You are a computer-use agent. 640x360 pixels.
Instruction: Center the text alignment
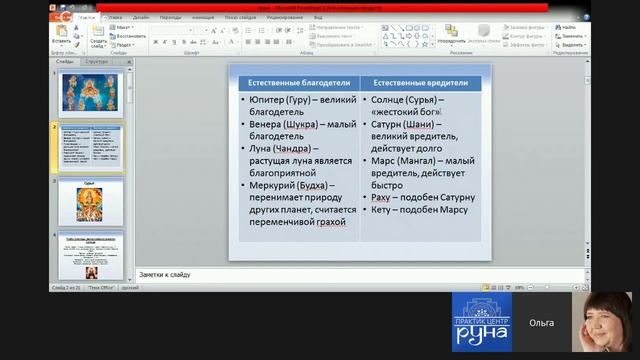[258, 42]
